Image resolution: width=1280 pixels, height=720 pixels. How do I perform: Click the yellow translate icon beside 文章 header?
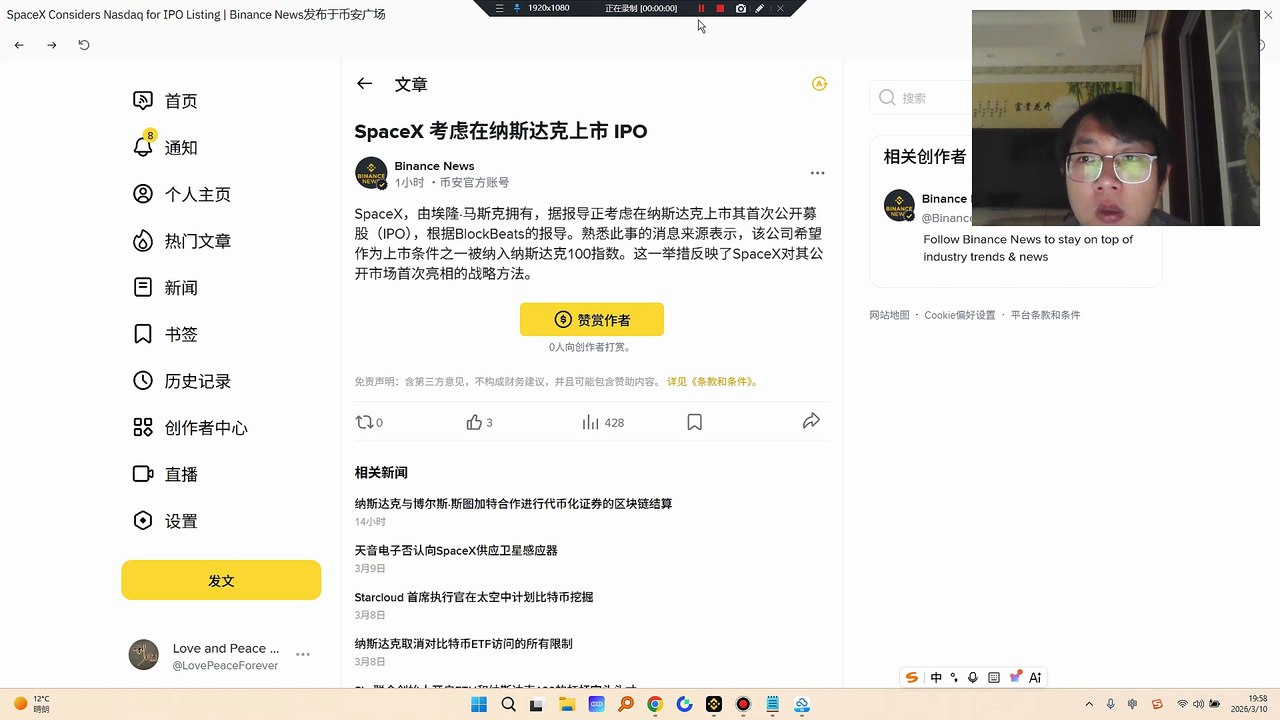pos(819,84)
